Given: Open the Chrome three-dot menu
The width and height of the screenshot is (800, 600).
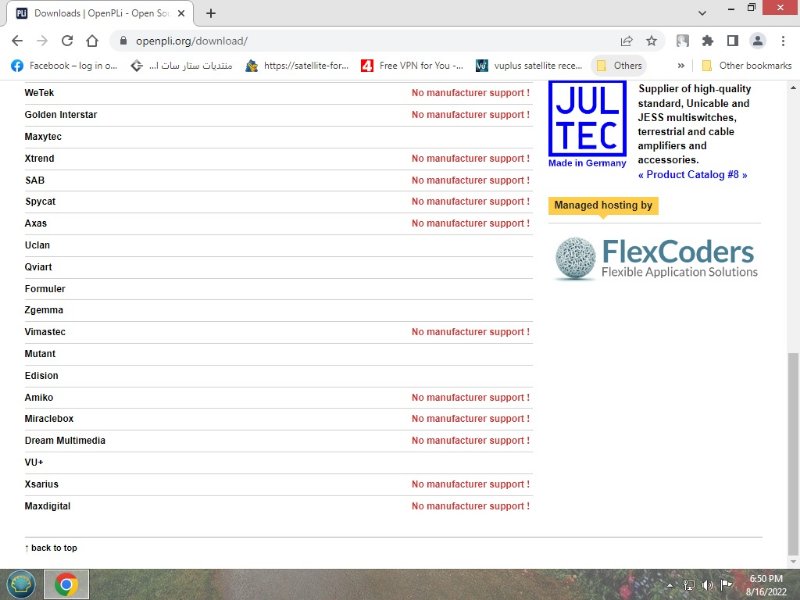Looking at the screenshot, I should pyautogui.click(x=781, y=41).
